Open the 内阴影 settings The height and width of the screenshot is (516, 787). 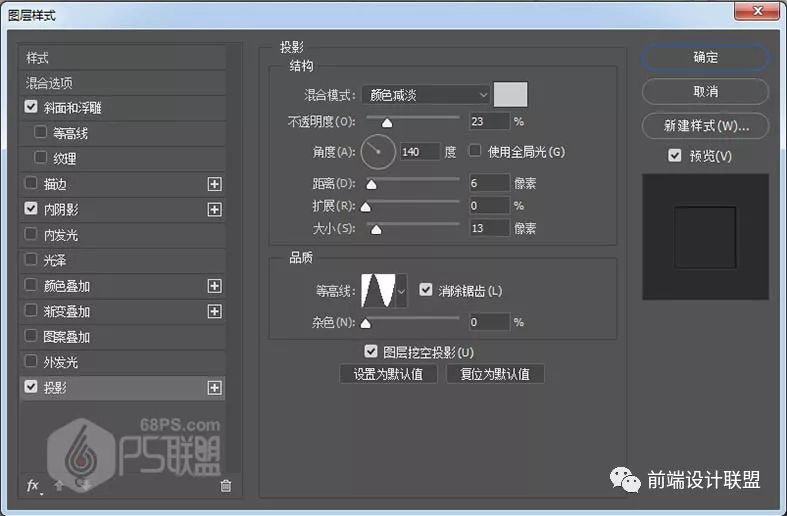click(x=61, y=209)
